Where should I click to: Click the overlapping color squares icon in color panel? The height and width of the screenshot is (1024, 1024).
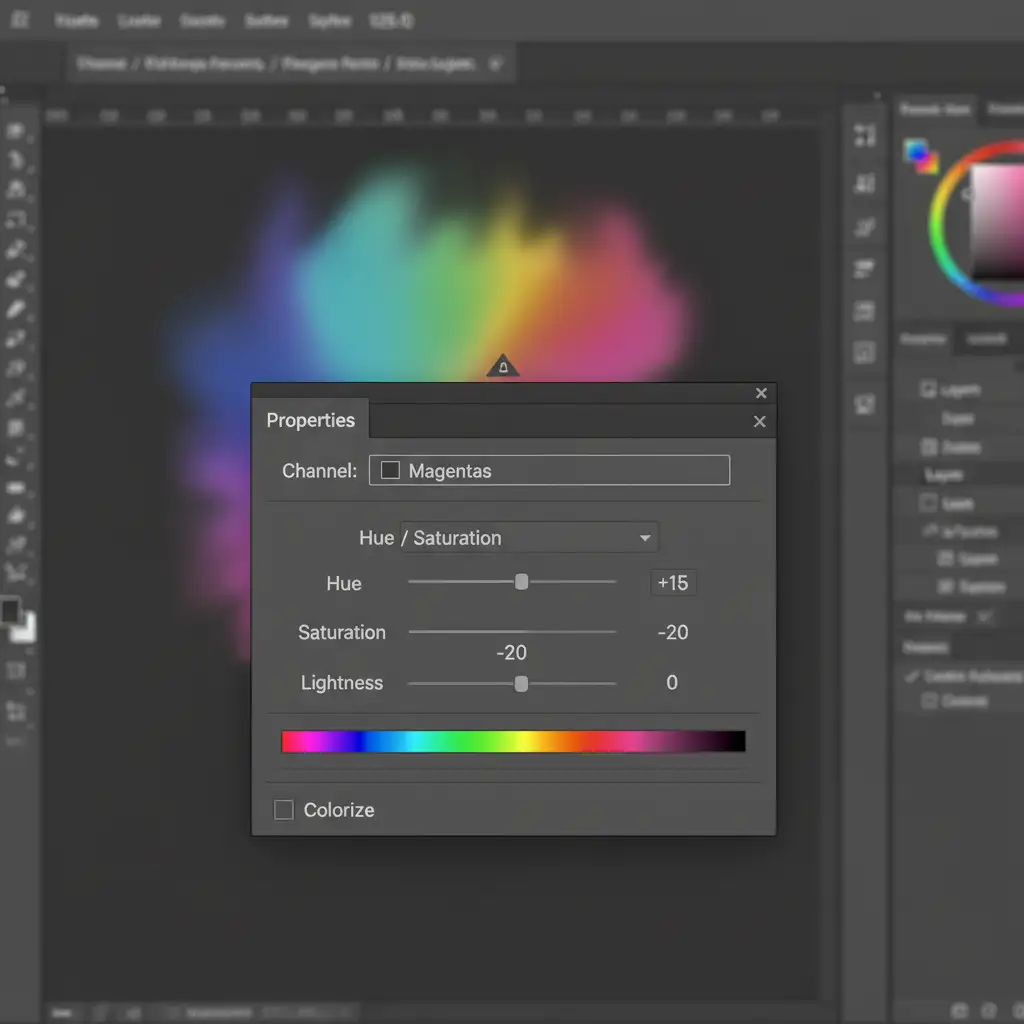921,155
